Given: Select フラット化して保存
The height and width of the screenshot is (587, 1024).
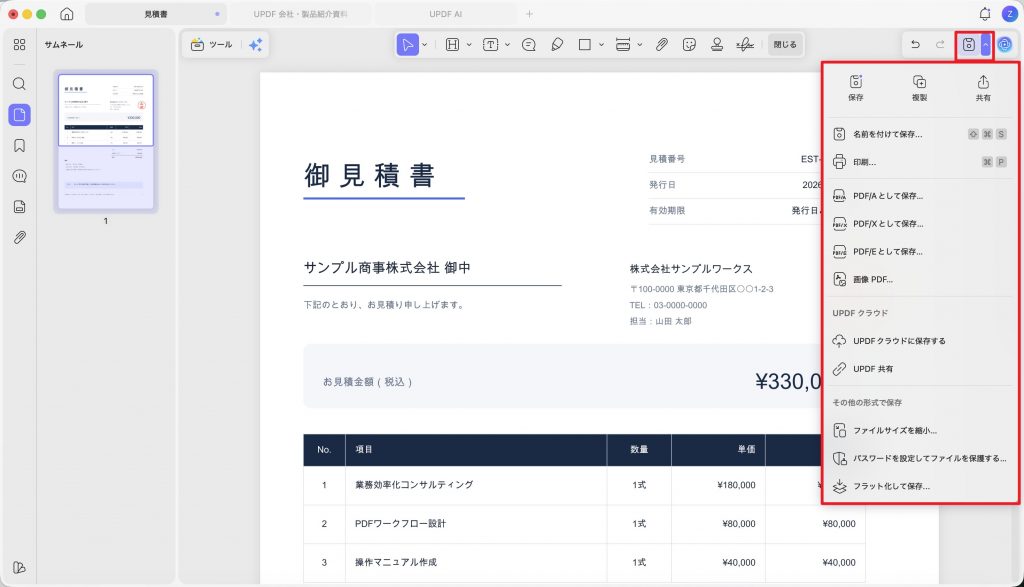Looking at the screenshot, I should coord(920,486).
